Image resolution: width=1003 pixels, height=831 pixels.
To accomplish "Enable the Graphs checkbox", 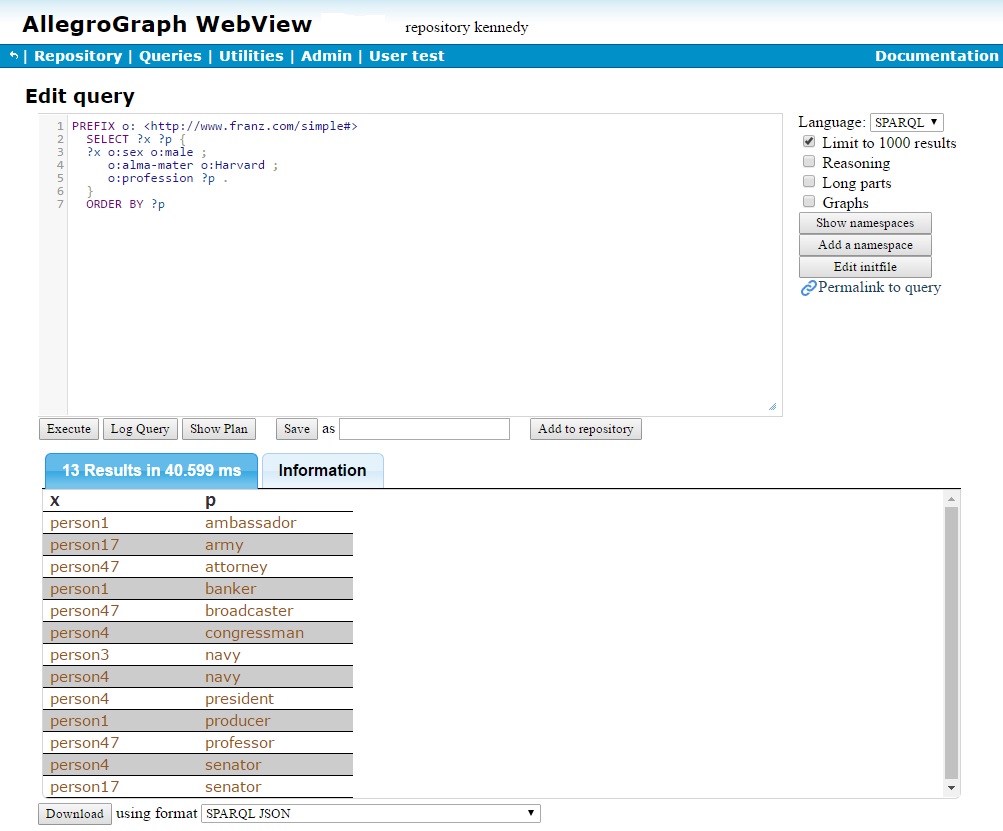I will [809, 202].
